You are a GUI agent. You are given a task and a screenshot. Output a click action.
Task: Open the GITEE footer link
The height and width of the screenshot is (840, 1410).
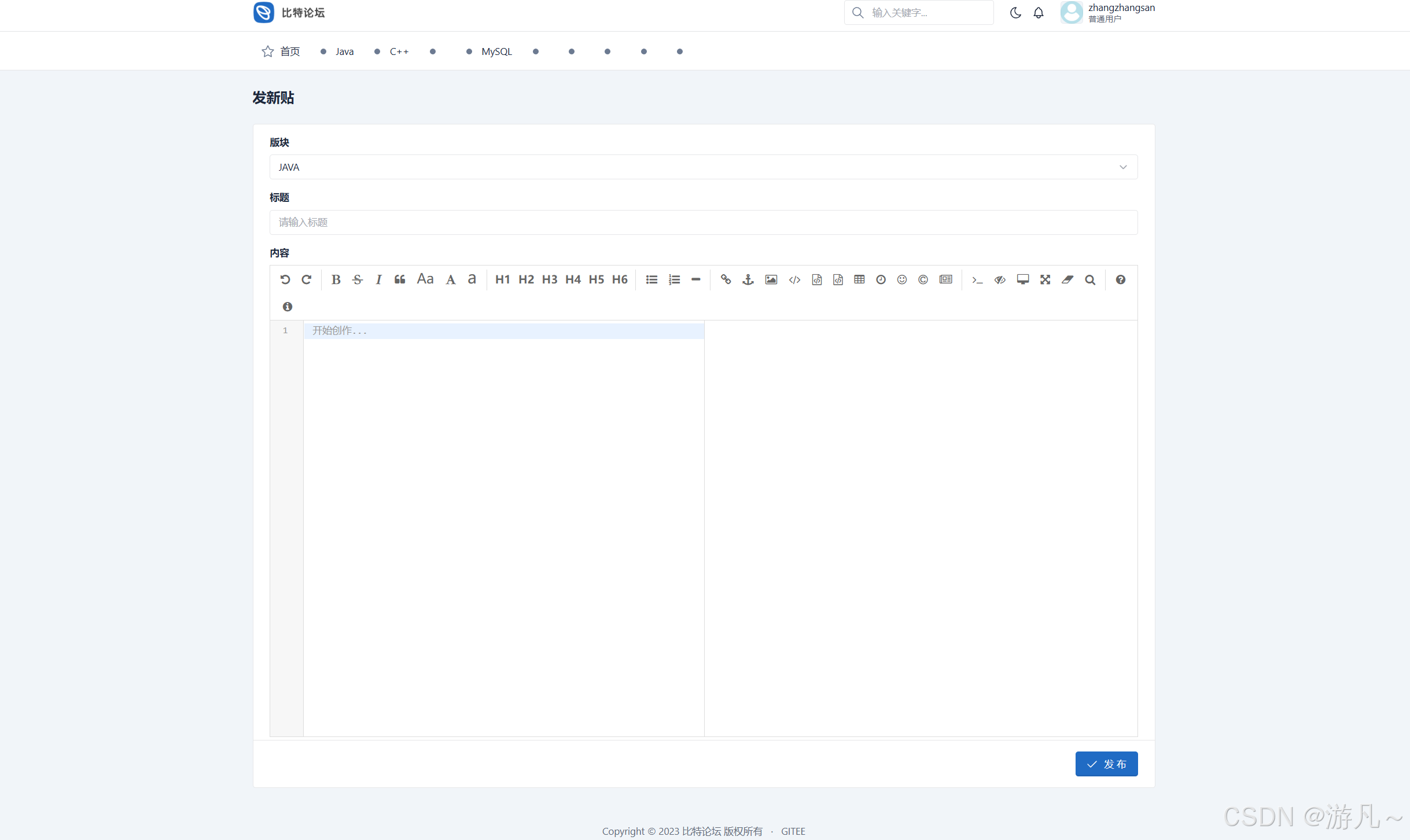coord(793,831)
